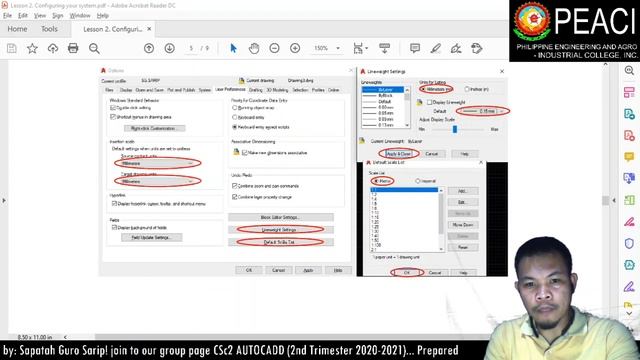
Task: Open the 150% zoom level dropdown arrow
Action: click(x=338, y=48)
